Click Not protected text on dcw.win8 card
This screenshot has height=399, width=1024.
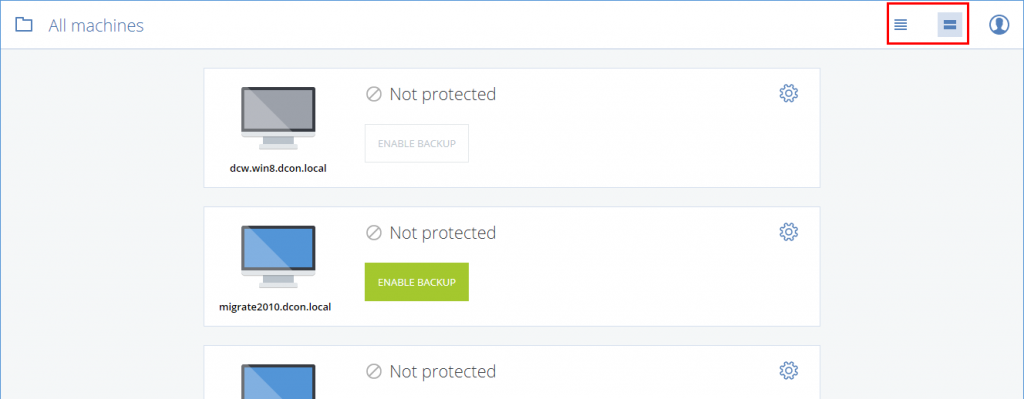tap(443, 95)
